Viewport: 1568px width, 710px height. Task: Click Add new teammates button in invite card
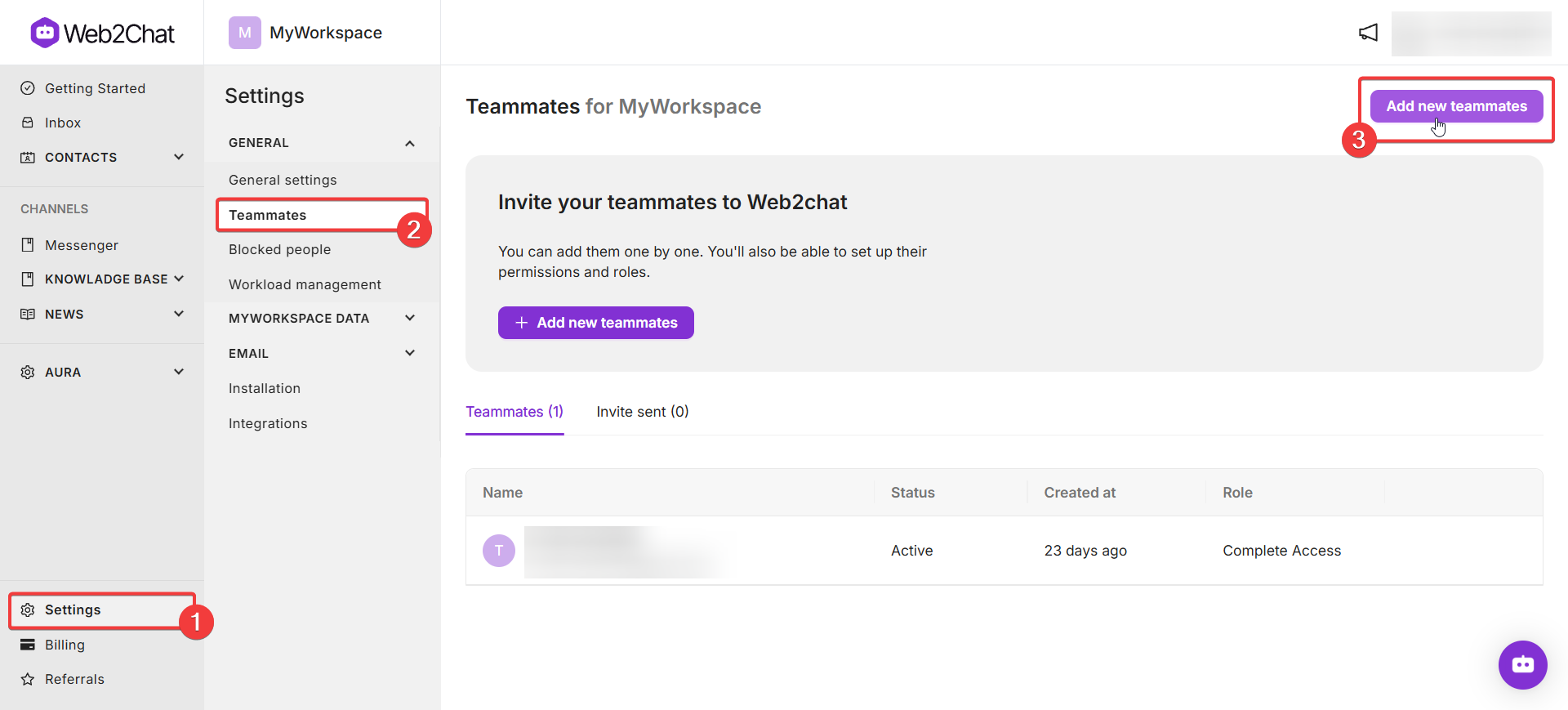[x=596, y=323]
